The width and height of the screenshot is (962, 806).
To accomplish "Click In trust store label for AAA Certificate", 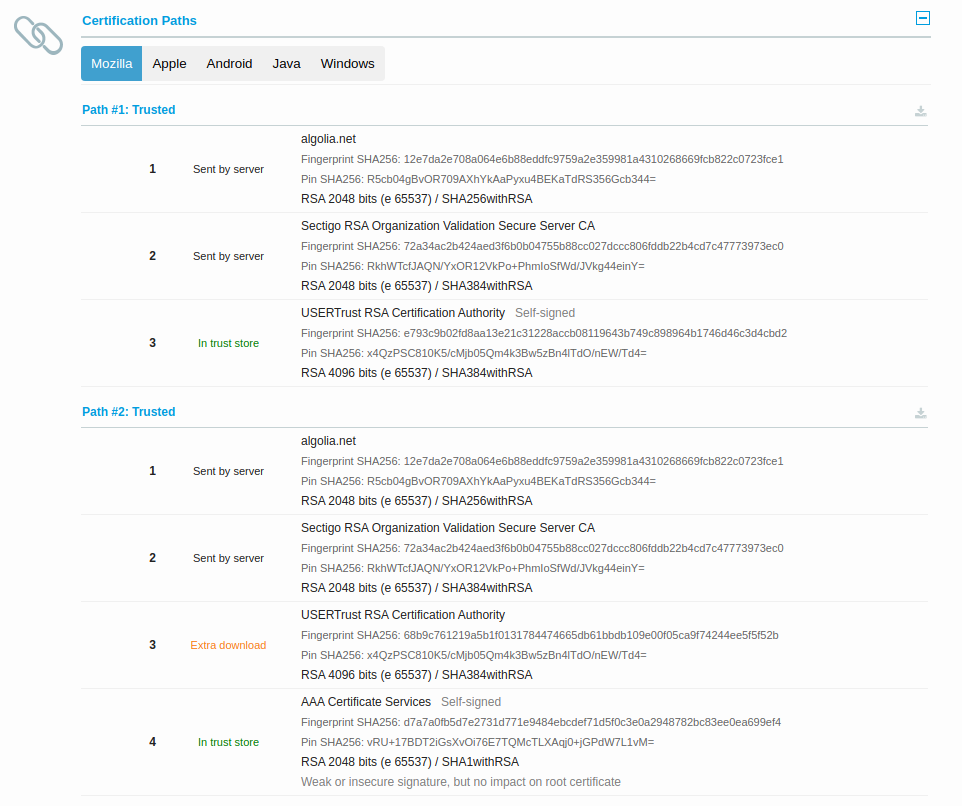I will (228, 742).
